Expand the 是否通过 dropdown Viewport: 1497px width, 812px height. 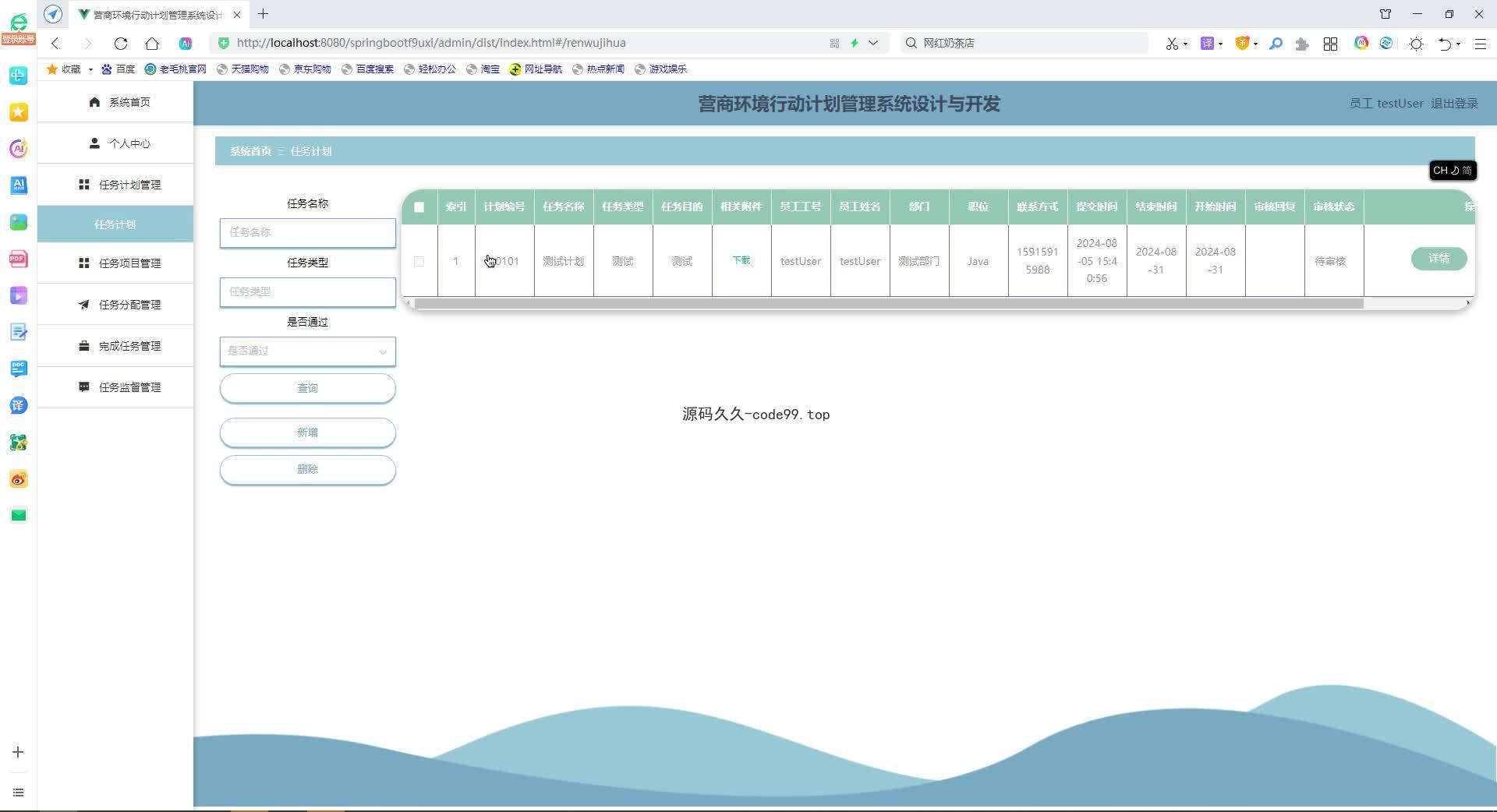coord(308,351)
